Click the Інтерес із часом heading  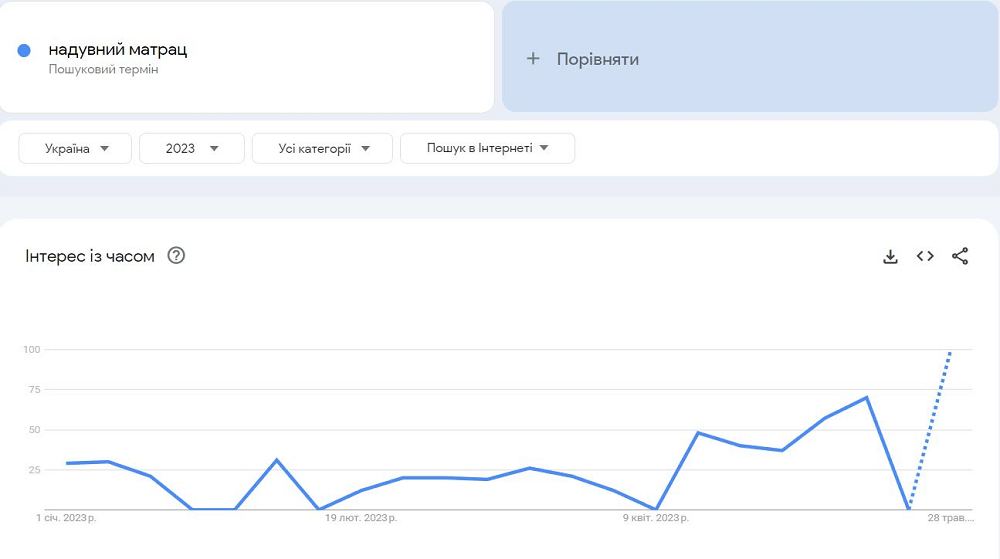[x=90, y=256]
